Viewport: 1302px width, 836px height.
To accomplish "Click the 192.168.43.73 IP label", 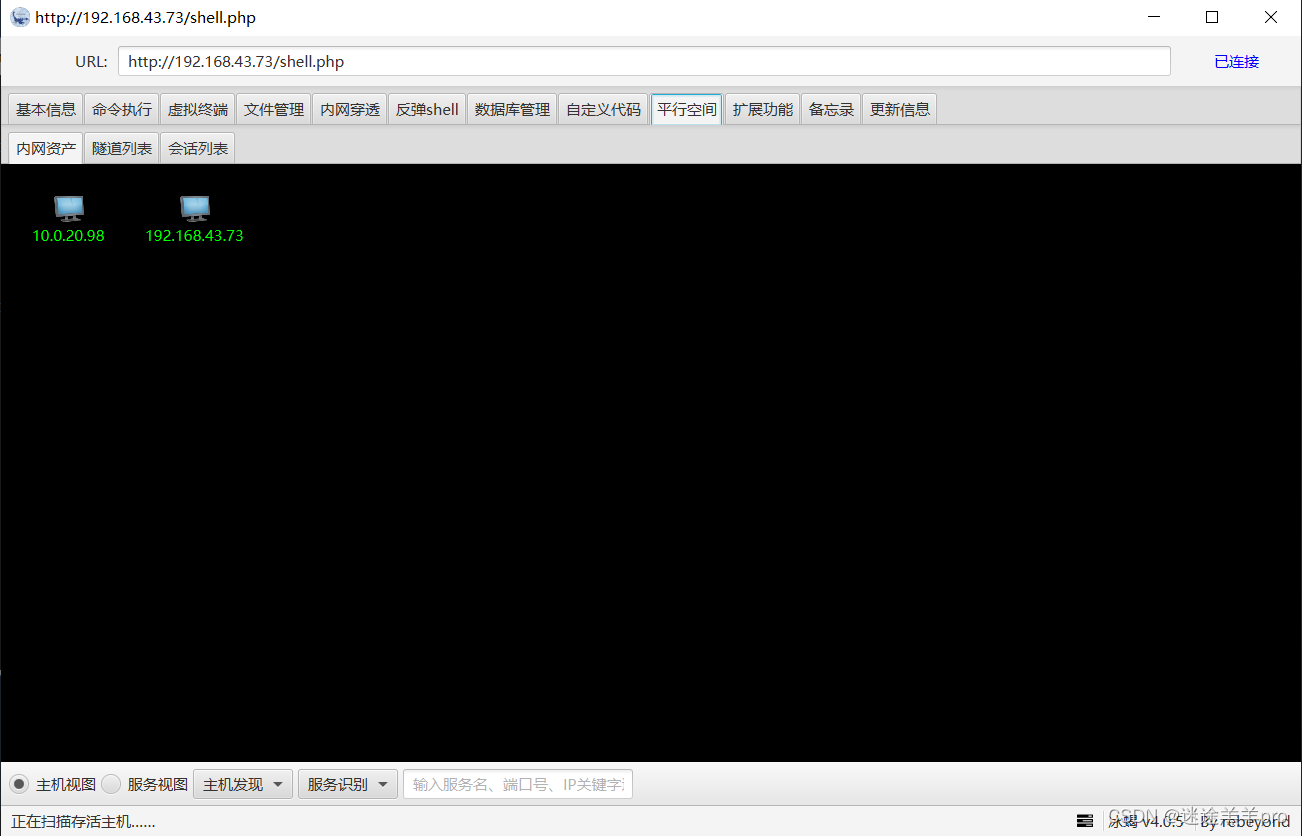I will [x=194, y=236].
